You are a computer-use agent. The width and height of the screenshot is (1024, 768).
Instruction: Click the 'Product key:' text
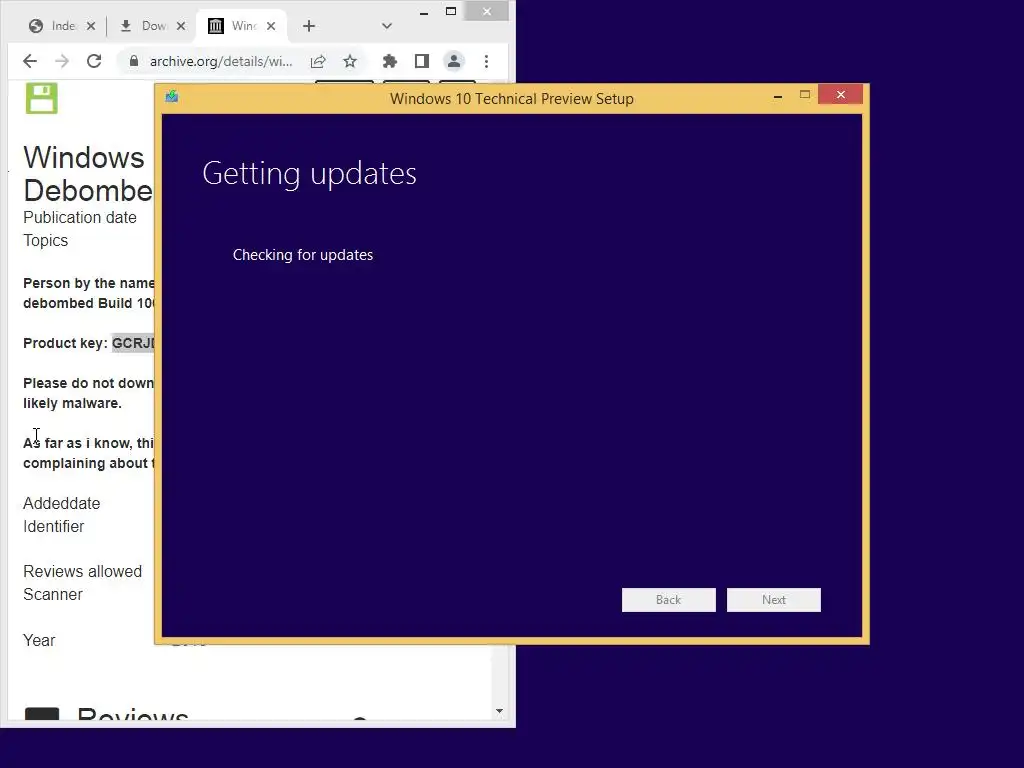pyautogui.click(x=65, y=344)
